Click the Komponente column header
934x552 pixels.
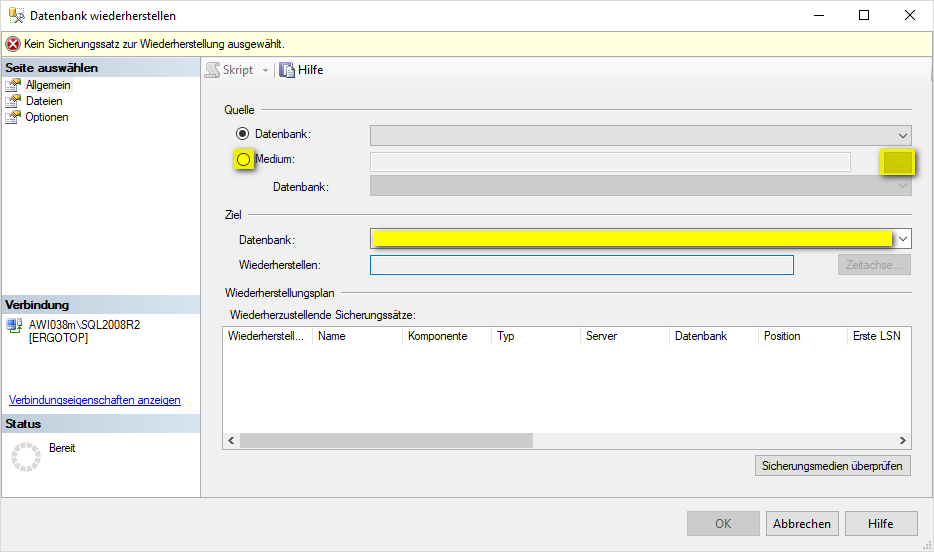point(446,336)
